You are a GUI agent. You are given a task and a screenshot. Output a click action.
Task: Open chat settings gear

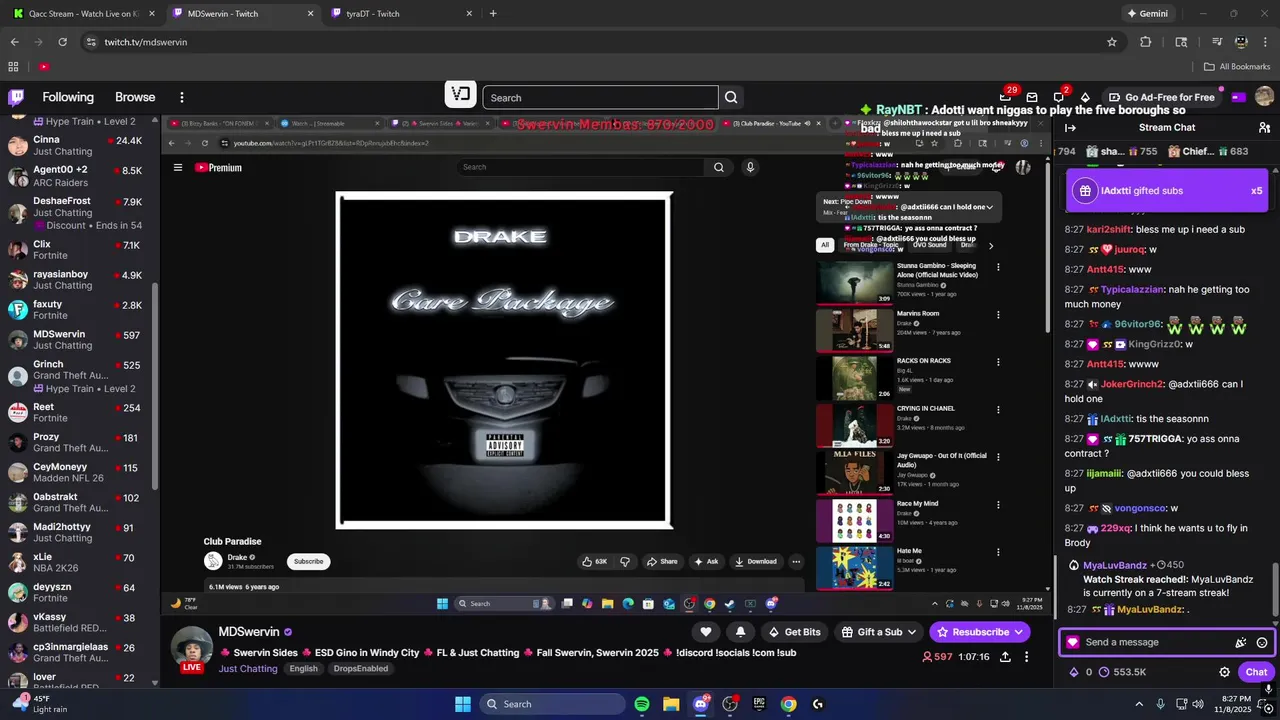tap(1224, 672)
